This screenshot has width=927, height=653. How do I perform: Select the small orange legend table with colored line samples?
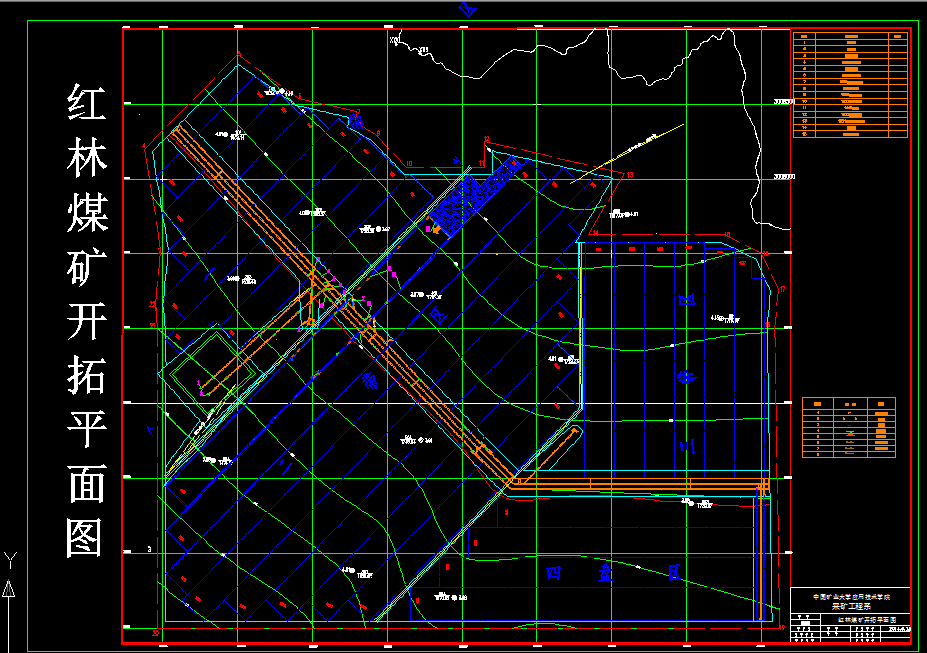pos(849,427)
